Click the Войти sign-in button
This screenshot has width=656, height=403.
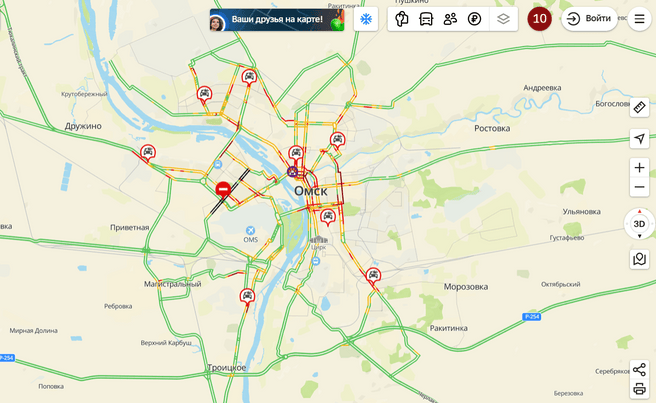pos(589,19)
